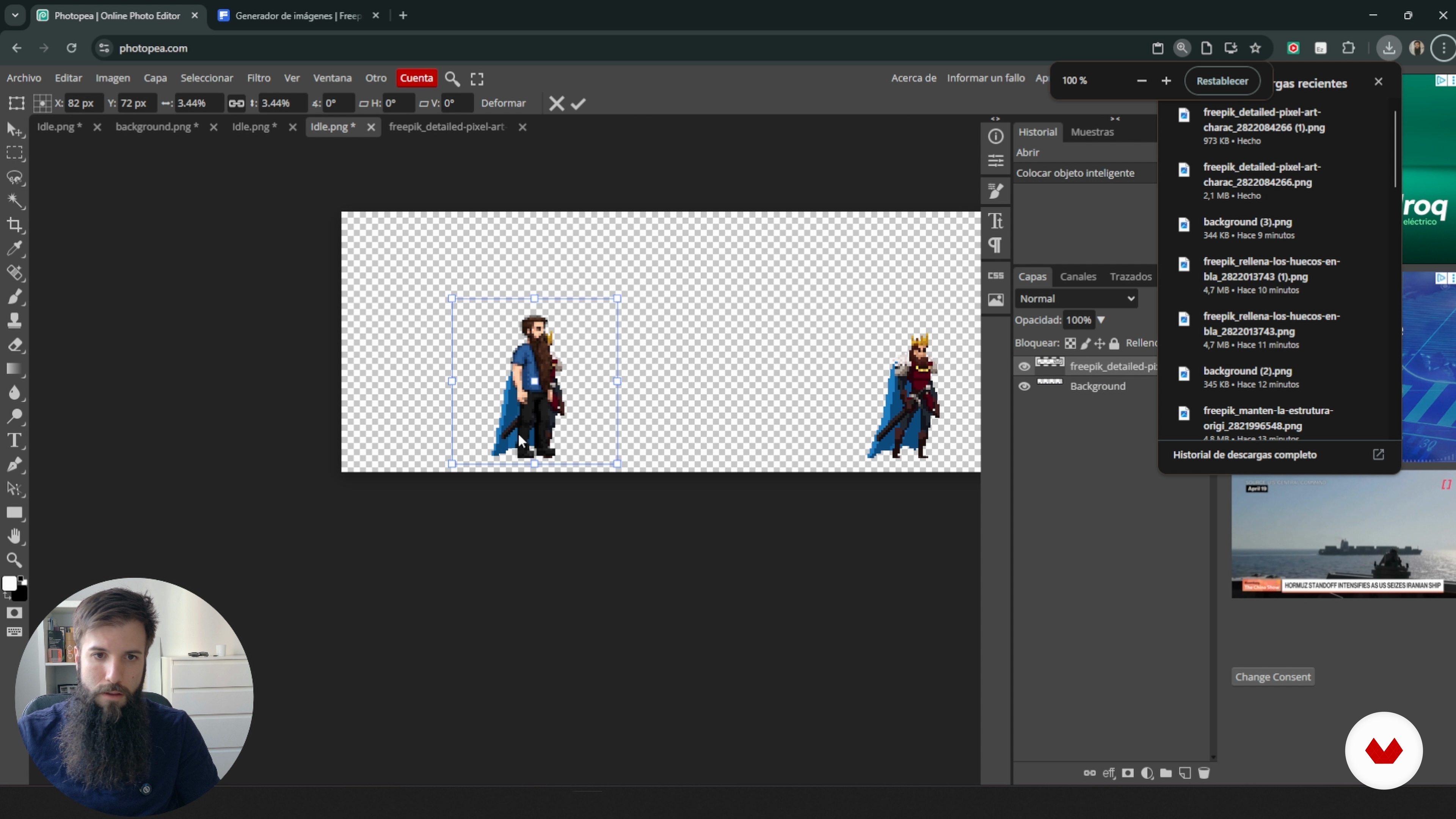Screen dimensions: 1456x819
Task: Select the Gradient tool
Action: (15, 369)
